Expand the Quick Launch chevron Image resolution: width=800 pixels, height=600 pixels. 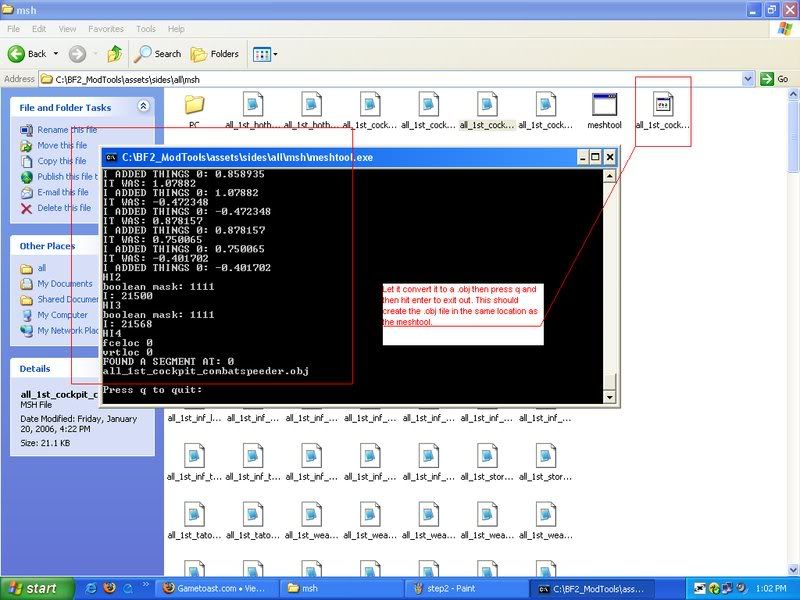coord(145,585)
